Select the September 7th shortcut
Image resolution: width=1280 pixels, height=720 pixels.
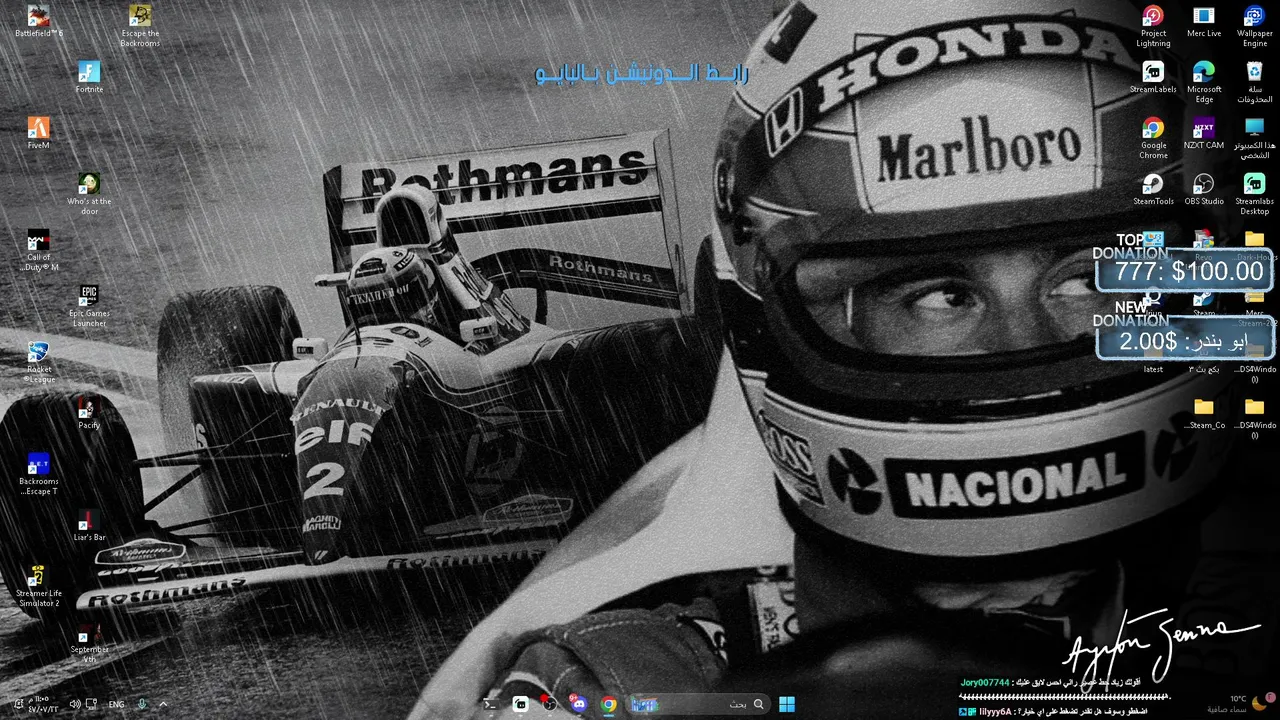[x=89, y=642]
